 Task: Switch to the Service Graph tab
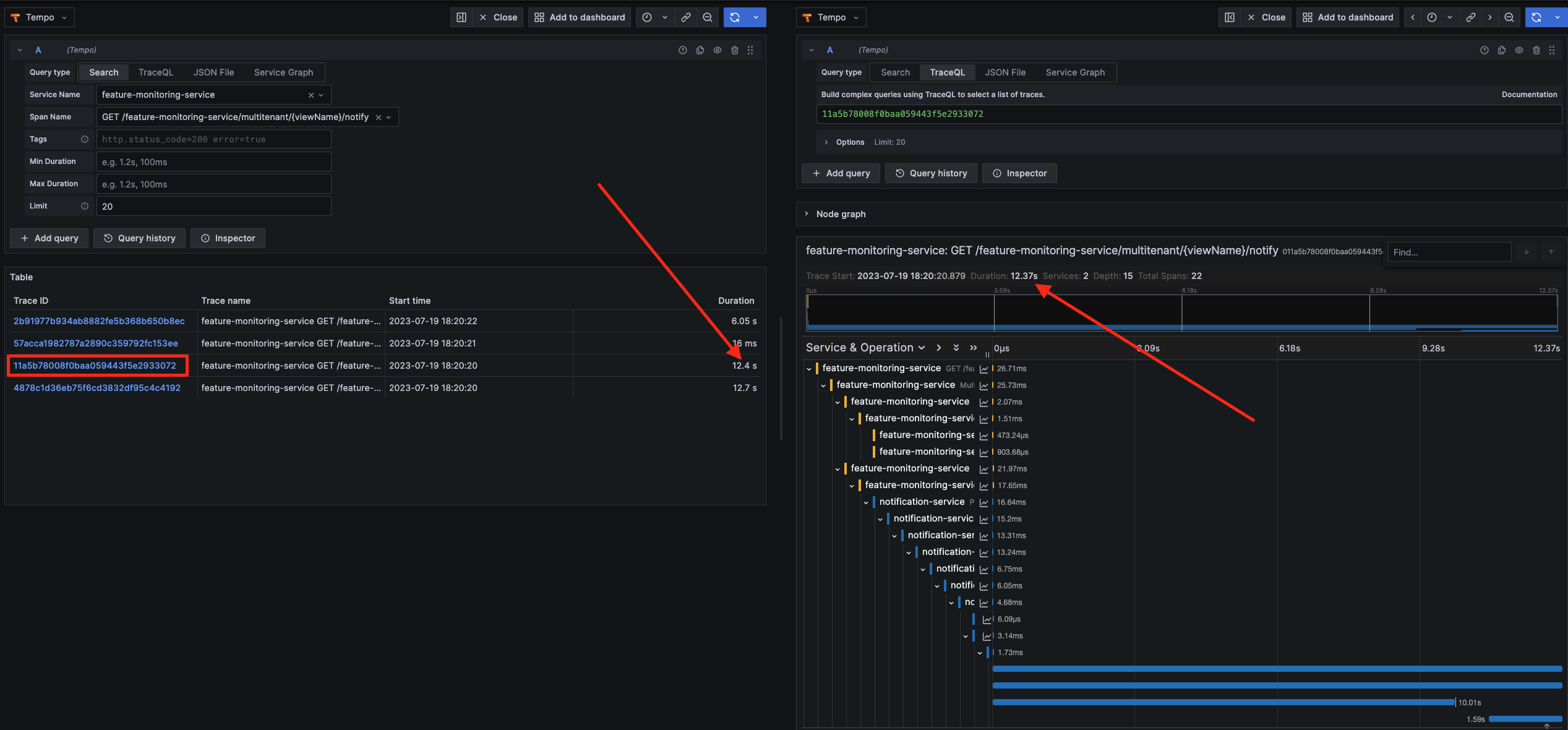click(x=283, y=72)
